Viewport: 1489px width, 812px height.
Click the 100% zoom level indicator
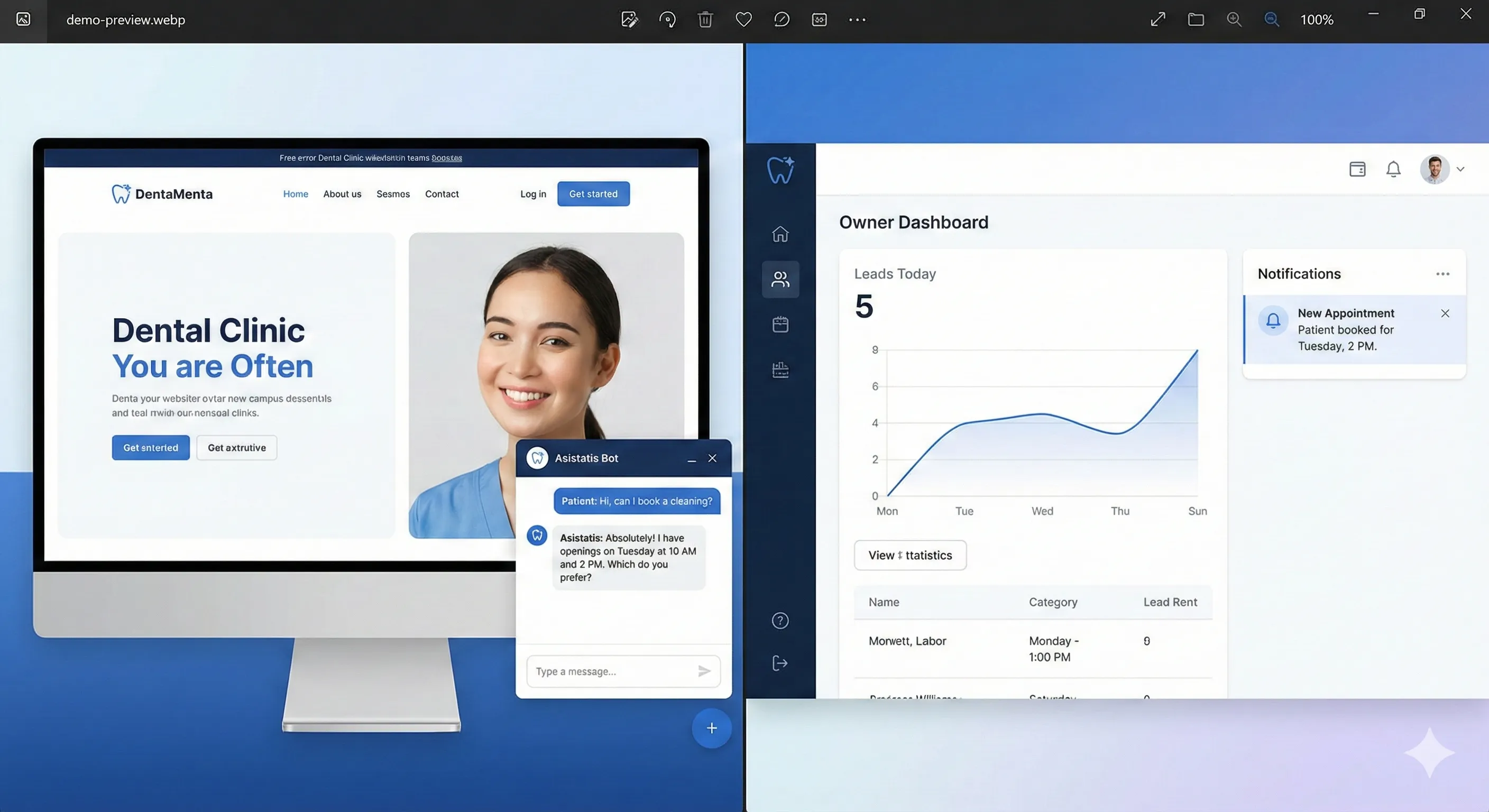pos(1317,20)
